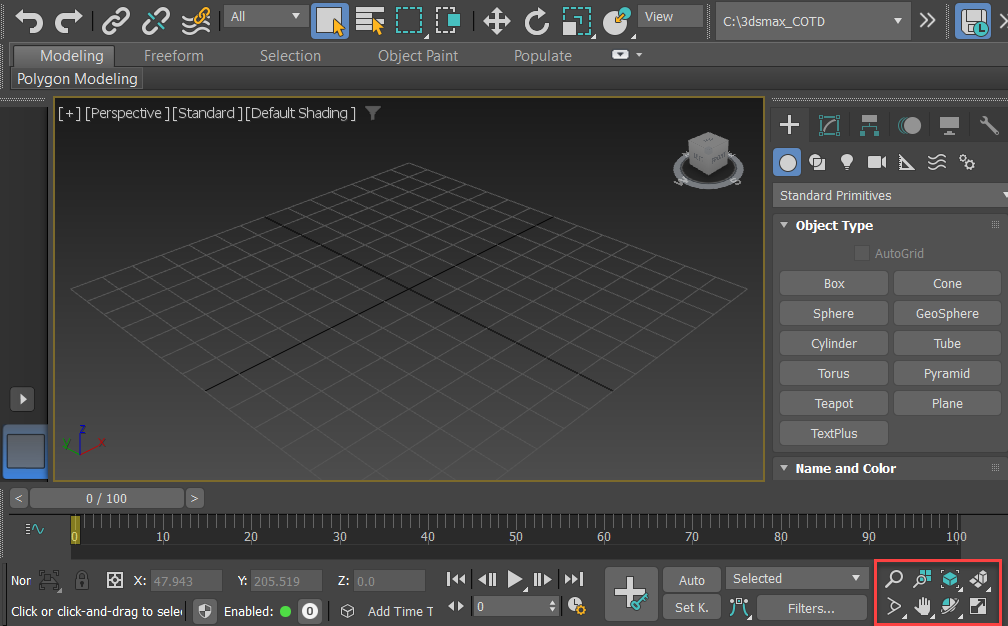
Task: Select the Select and Rotate tool
Action: [537, 20]
